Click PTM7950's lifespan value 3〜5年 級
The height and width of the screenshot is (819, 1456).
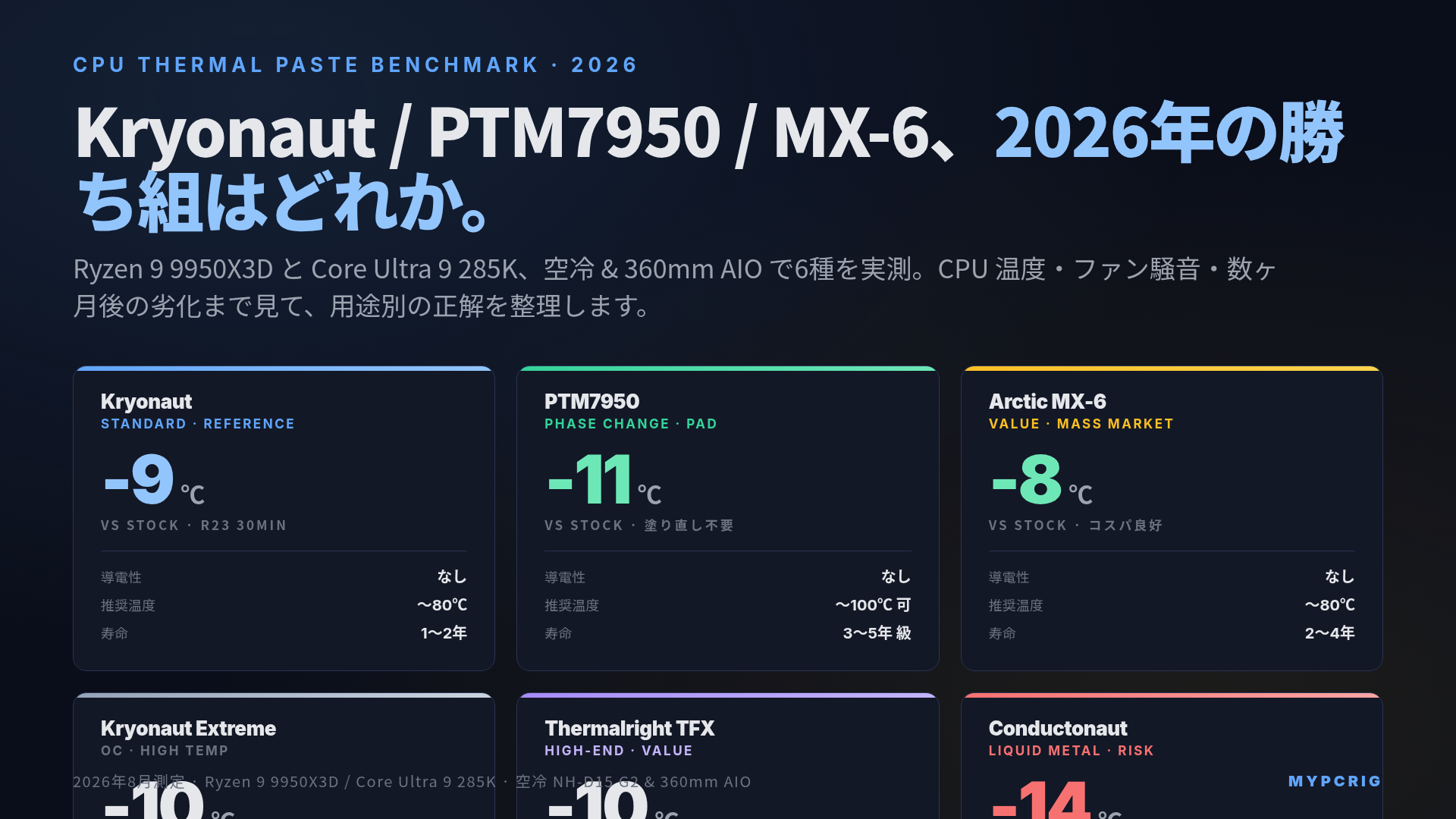[877, 633]
